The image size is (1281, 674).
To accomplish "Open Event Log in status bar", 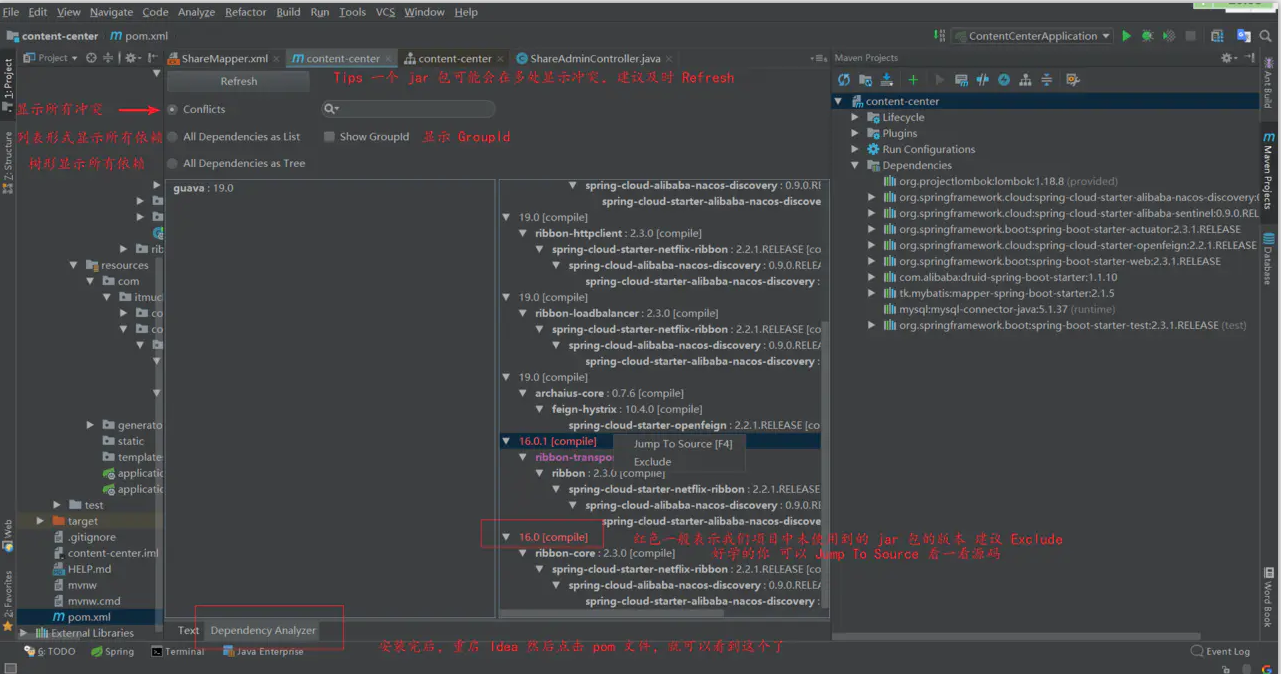I will tap(1220, 651).
